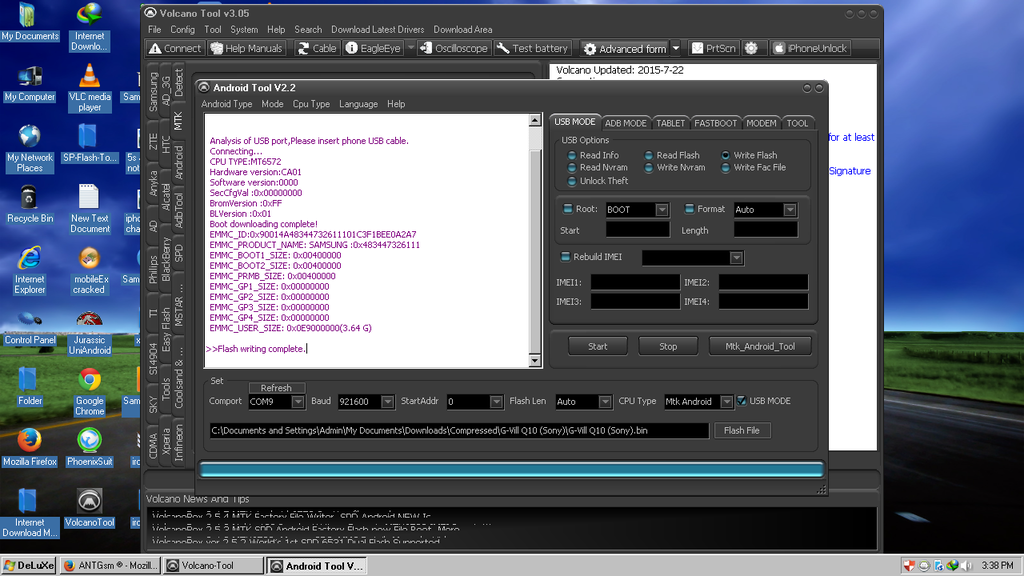The height and width of the screenshot is (576, 1024).
Task: Click the Flash File button
Action: pos(741,430)
